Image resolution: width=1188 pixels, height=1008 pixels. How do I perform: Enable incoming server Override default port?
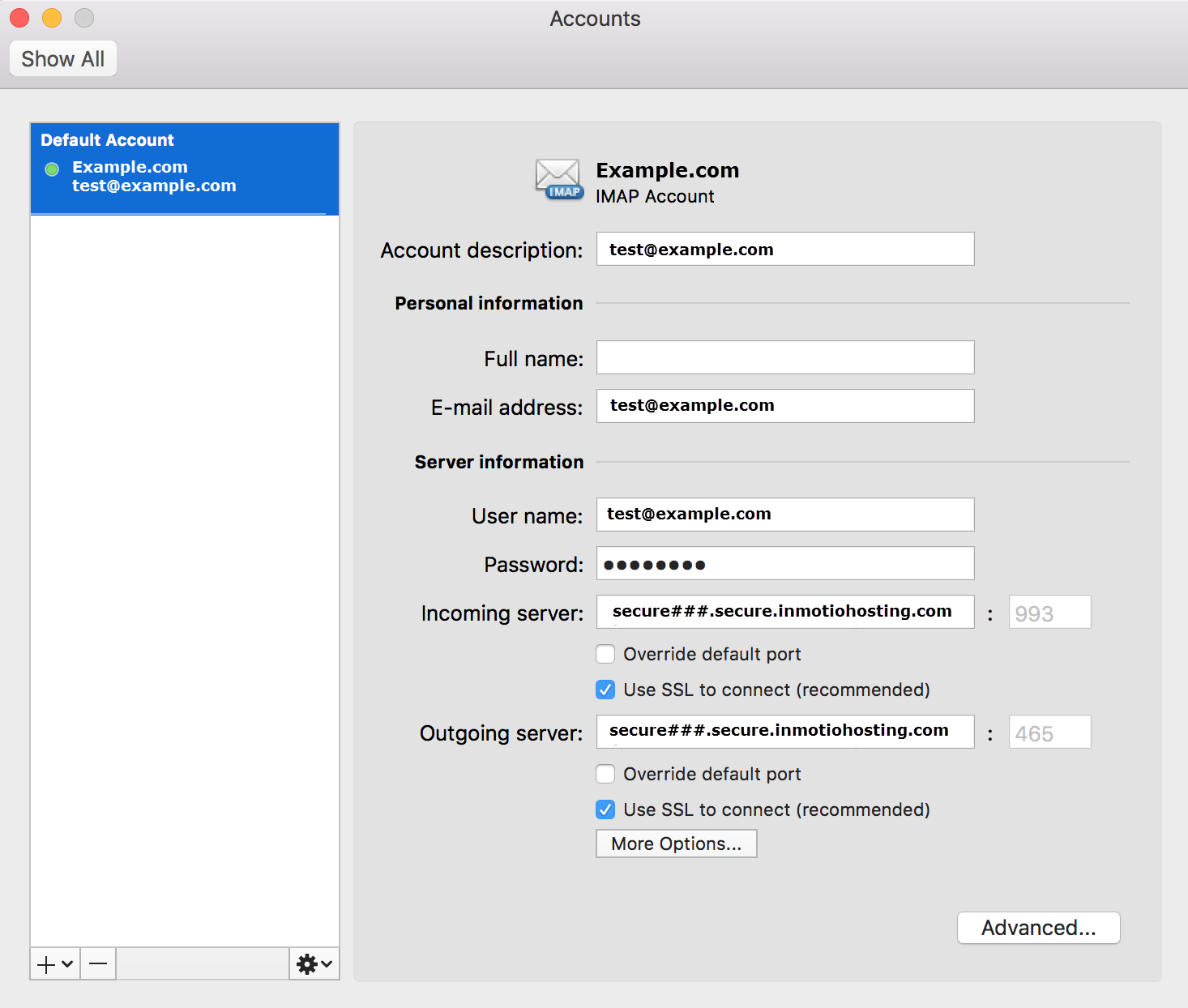click(x=605, y=654)
